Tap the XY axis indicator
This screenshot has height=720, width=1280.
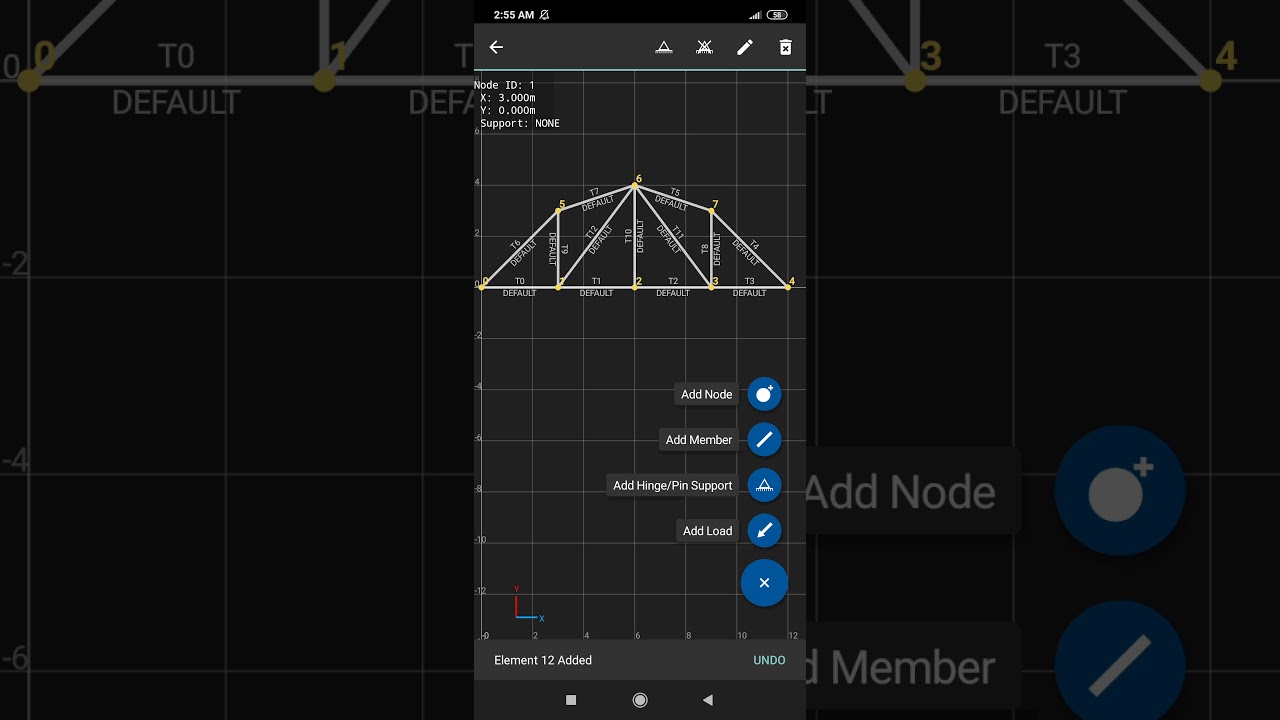(527, 604)
